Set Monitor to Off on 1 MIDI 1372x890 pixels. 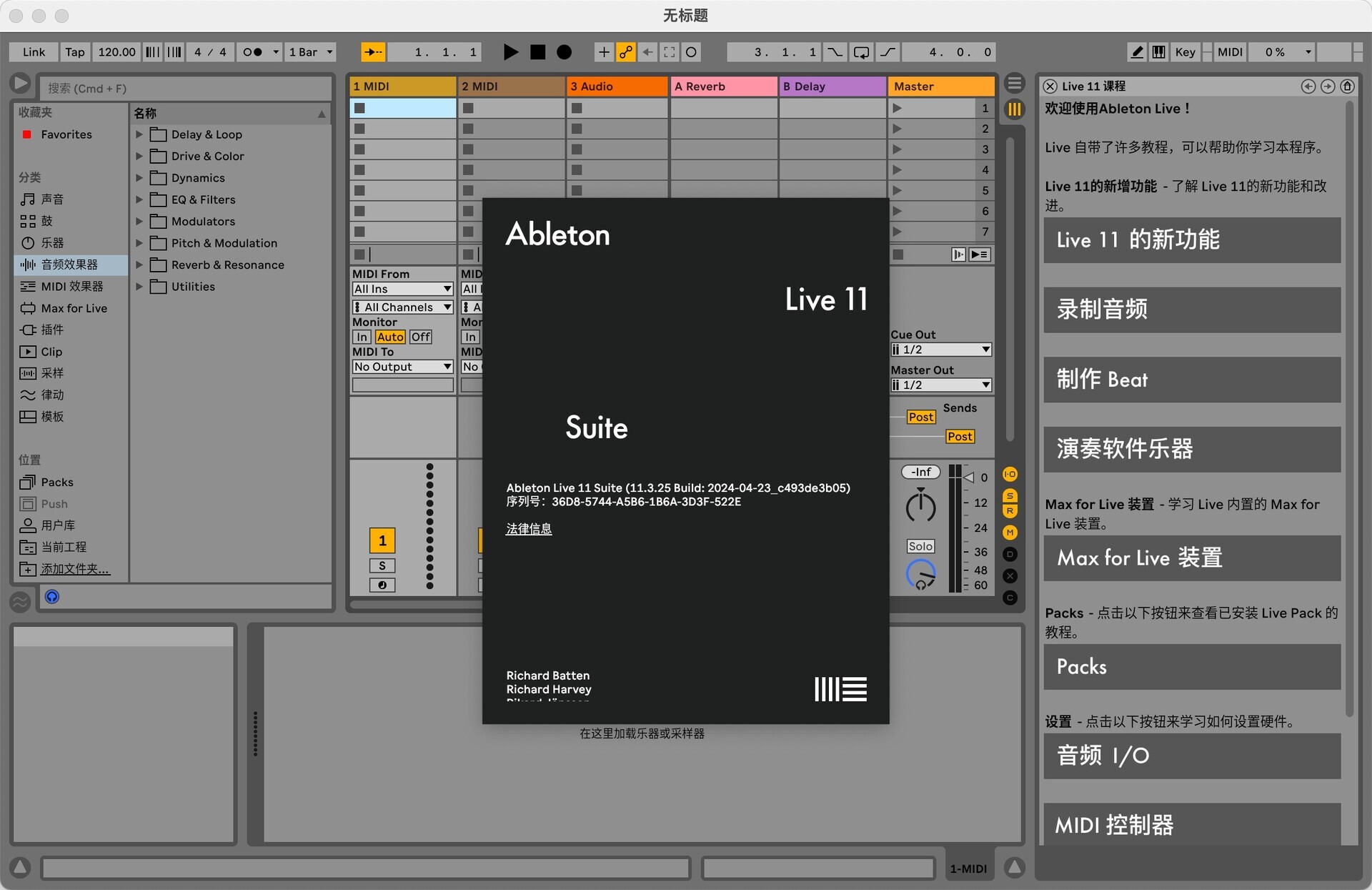click(x=420, y=337)
